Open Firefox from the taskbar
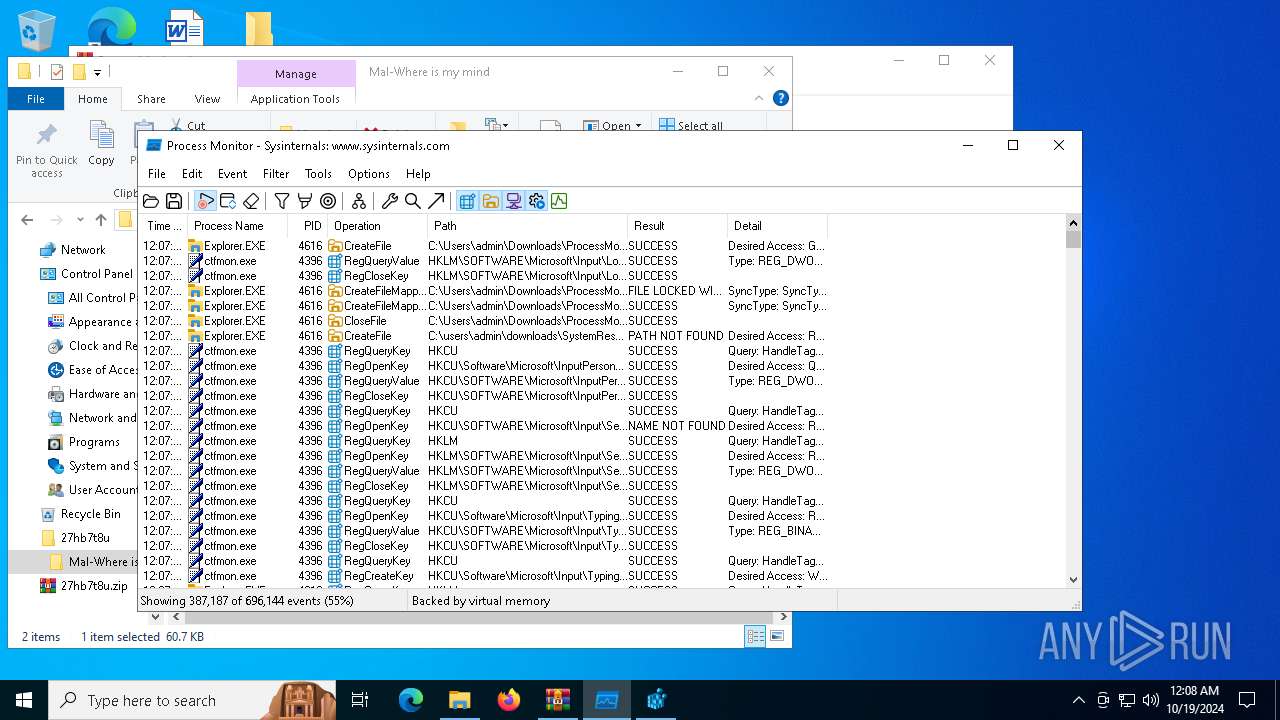 point(508,700)
